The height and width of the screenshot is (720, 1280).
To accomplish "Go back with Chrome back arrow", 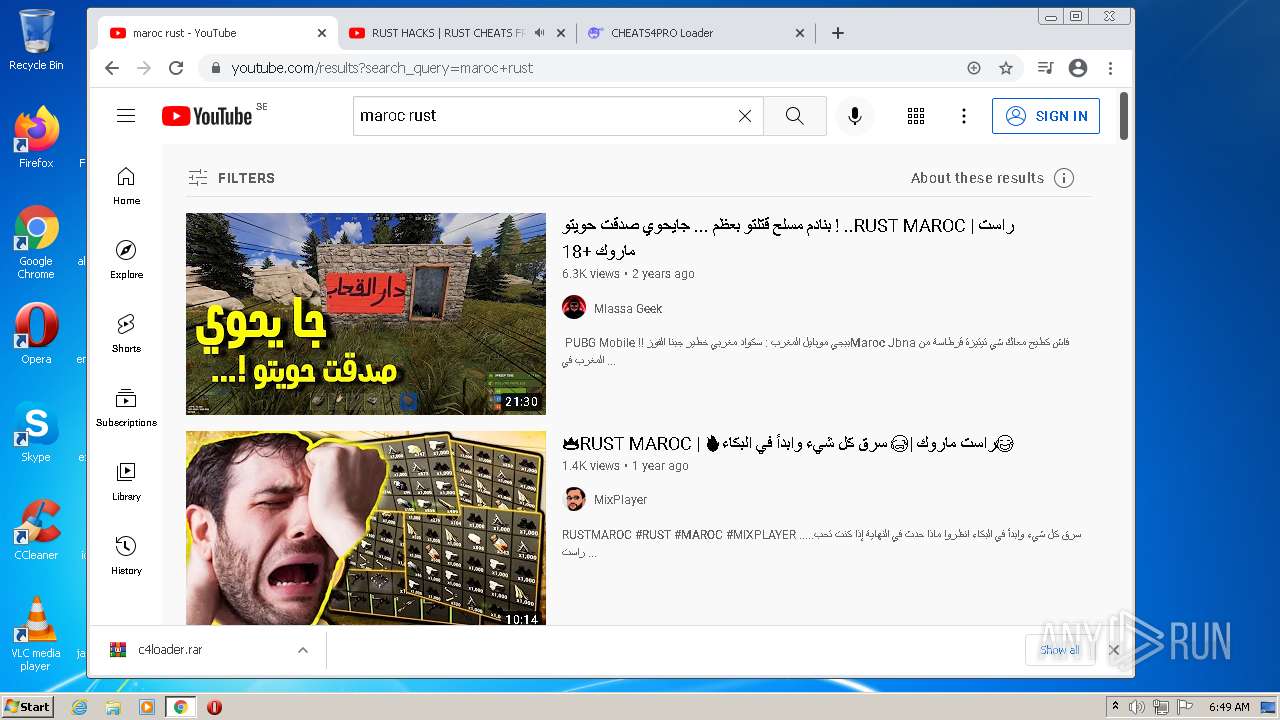I will point(112,68).
